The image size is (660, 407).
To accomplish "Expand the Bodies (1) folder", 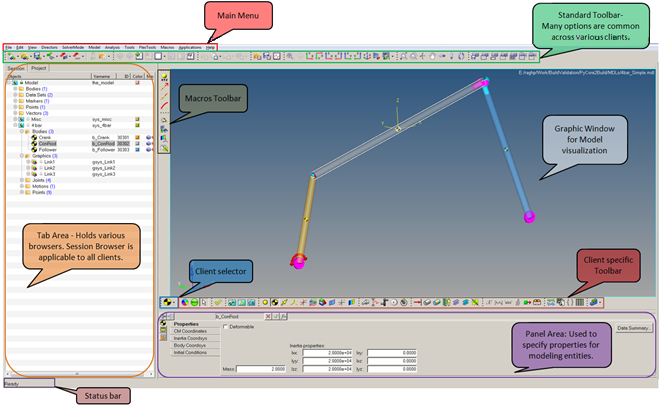I will (15, 89).
